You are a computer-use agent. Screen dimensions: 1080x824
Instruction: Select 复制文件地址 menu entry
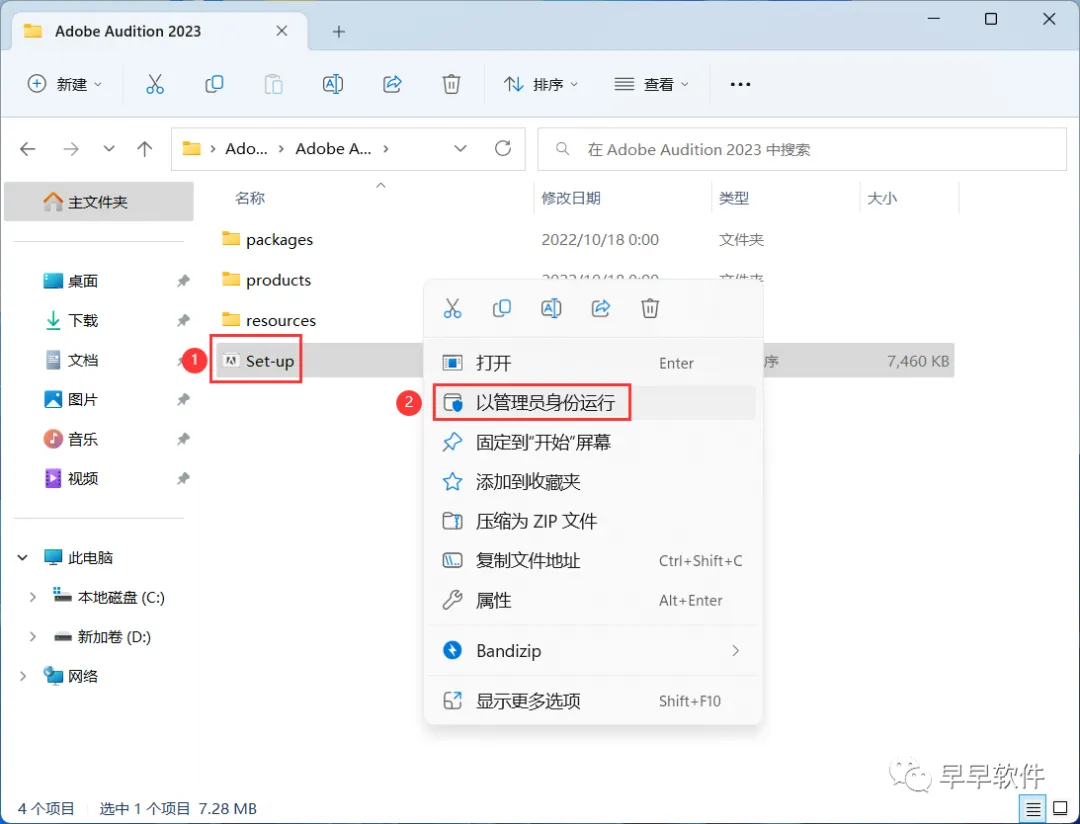pos(592,561)
